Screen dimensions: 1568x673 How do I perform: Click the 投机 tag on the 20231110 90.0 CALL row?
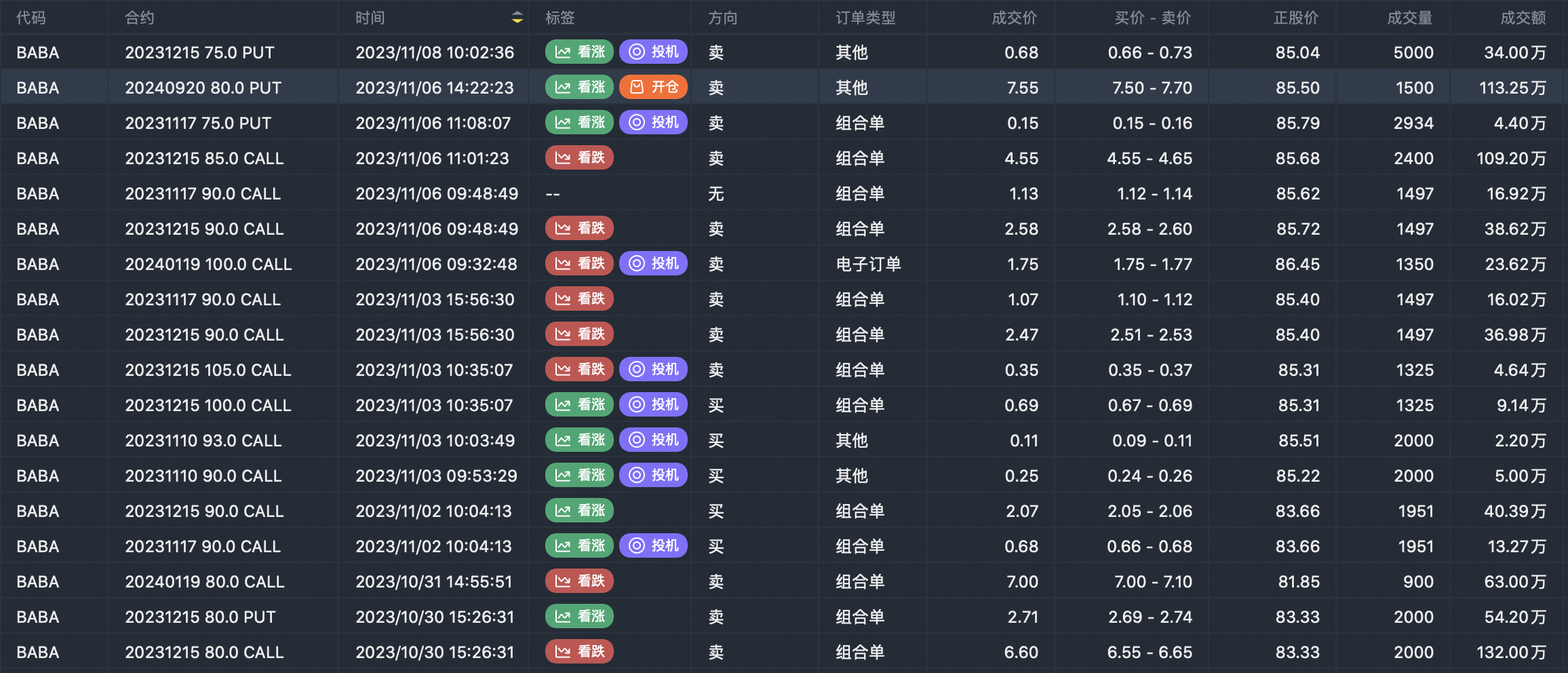click(653, 475)
